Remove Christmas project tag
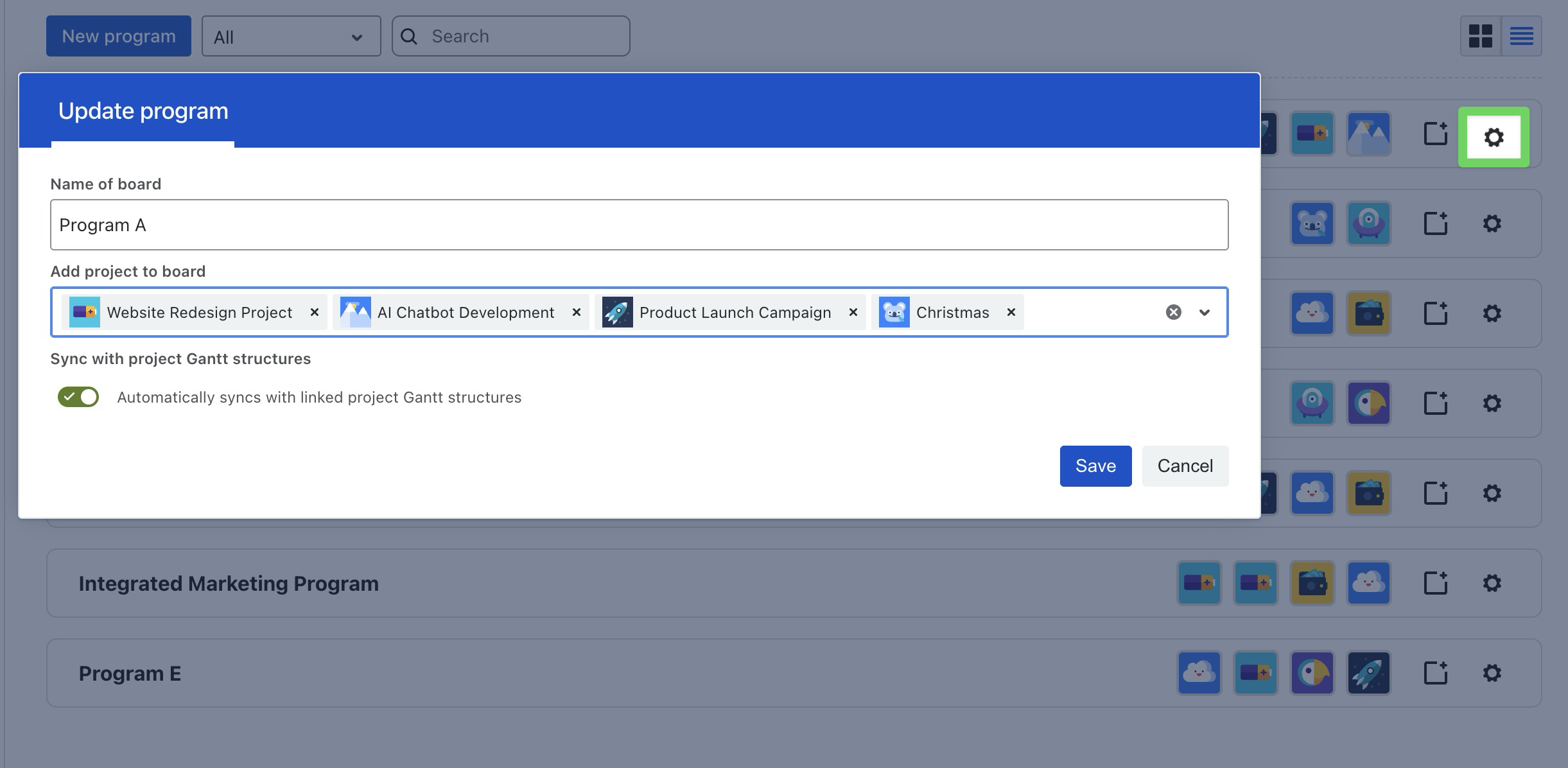 (1011, 312)
